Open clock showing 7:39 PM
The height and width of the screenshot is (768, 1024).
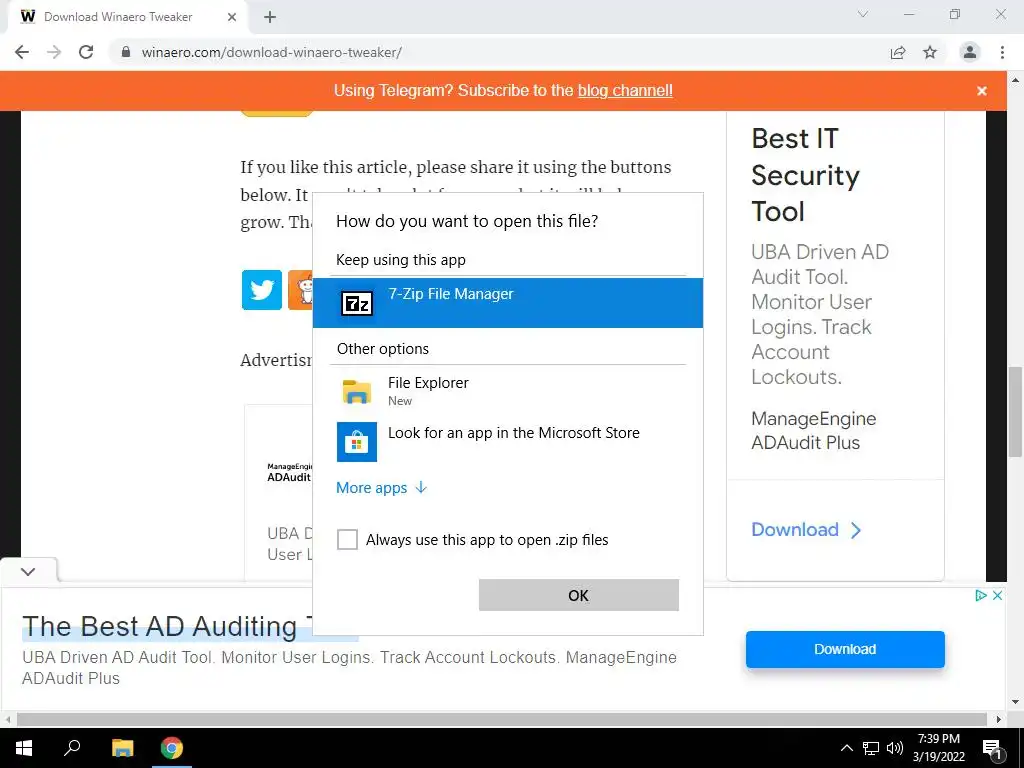point(938,748)
